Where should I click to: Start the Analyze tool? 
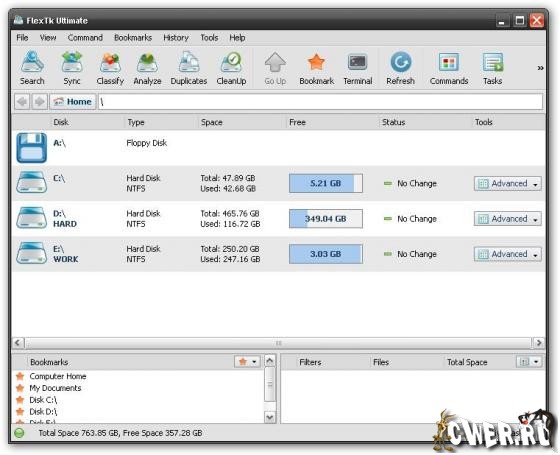pyautogui.click(x=147, y=68)
